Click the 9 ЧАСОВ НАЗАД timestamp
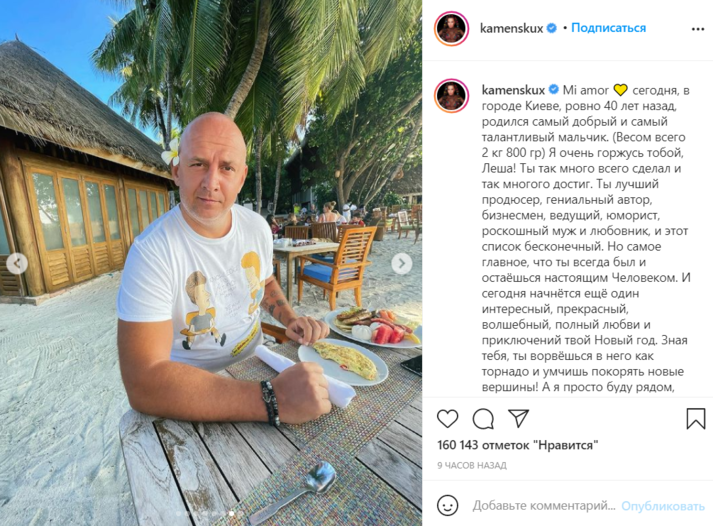The width and height of the screenshot is (713, 526). [472, 466]
